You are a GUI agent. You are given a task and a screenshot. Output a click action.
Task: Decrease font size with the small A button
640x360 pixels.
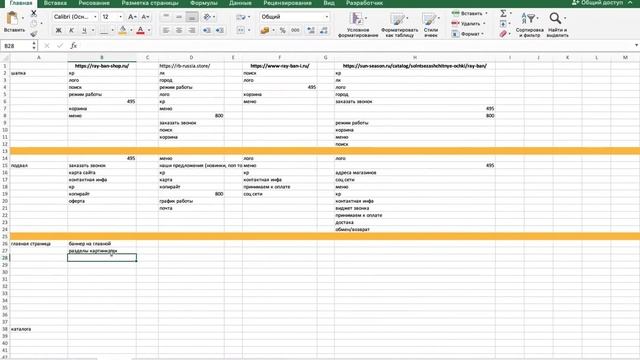point(145,17)
